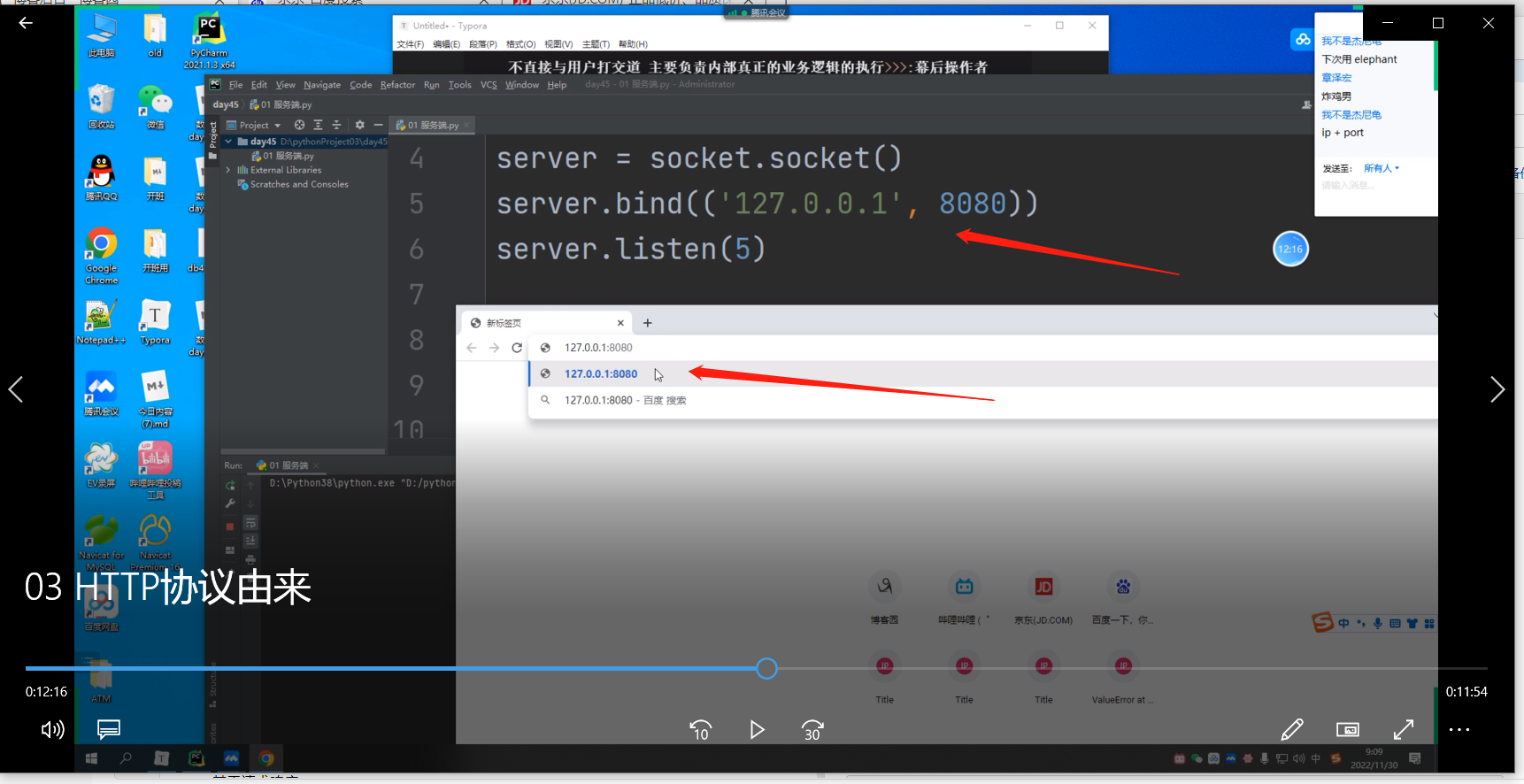The height and width of the screenshot is (784, 1524).
Task: Rerun the script in Run panel
Action: click(x=230, y=485)
